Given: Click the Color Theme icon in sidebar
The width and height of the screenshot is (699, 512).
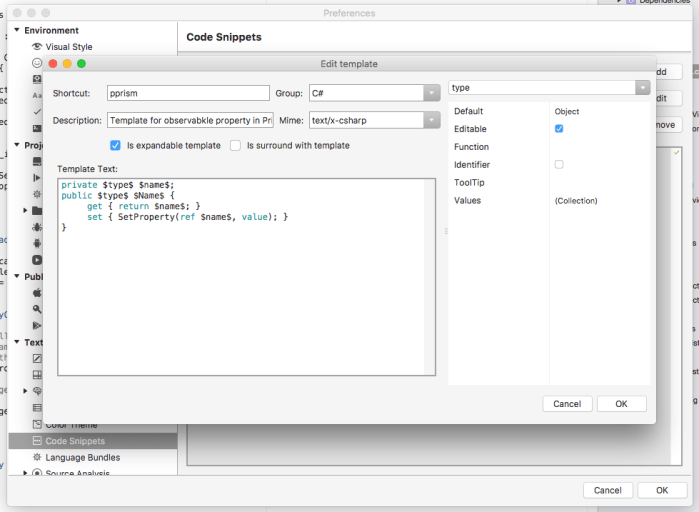Looking at the screenshot, I should (x=37, y=425).
